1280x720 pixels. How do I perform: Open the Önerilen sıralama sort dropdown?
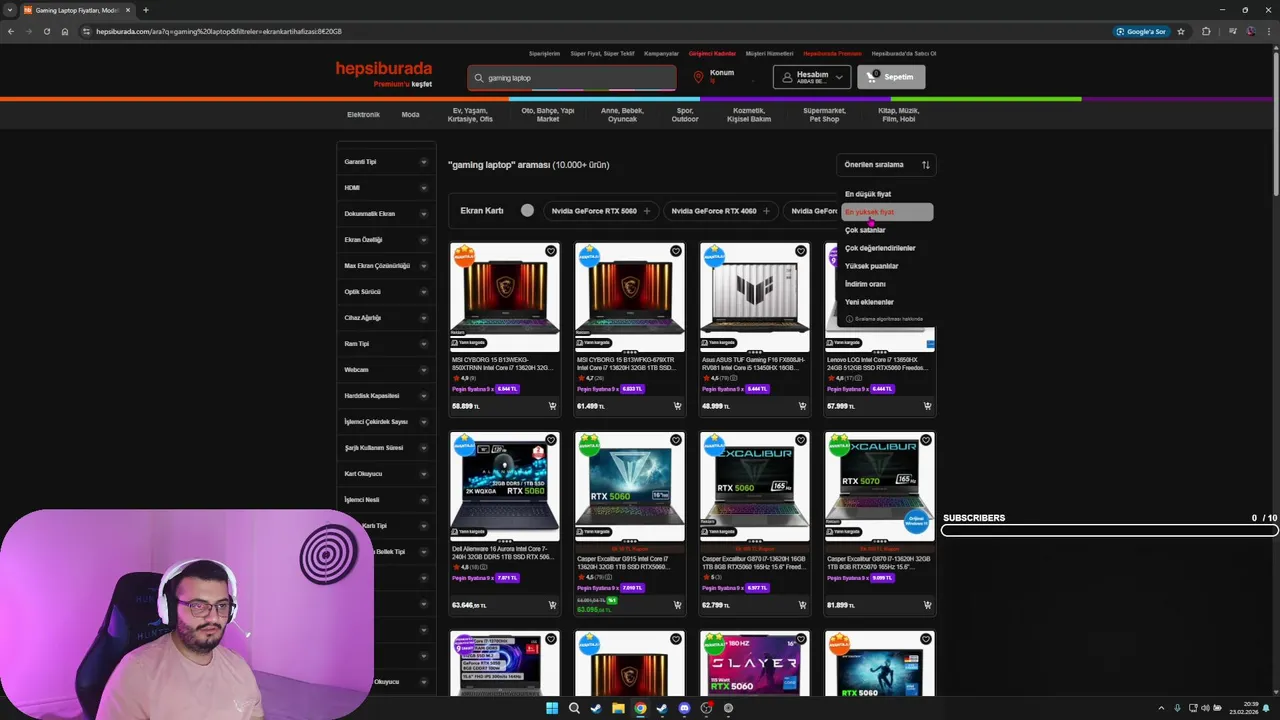point(886,165)
